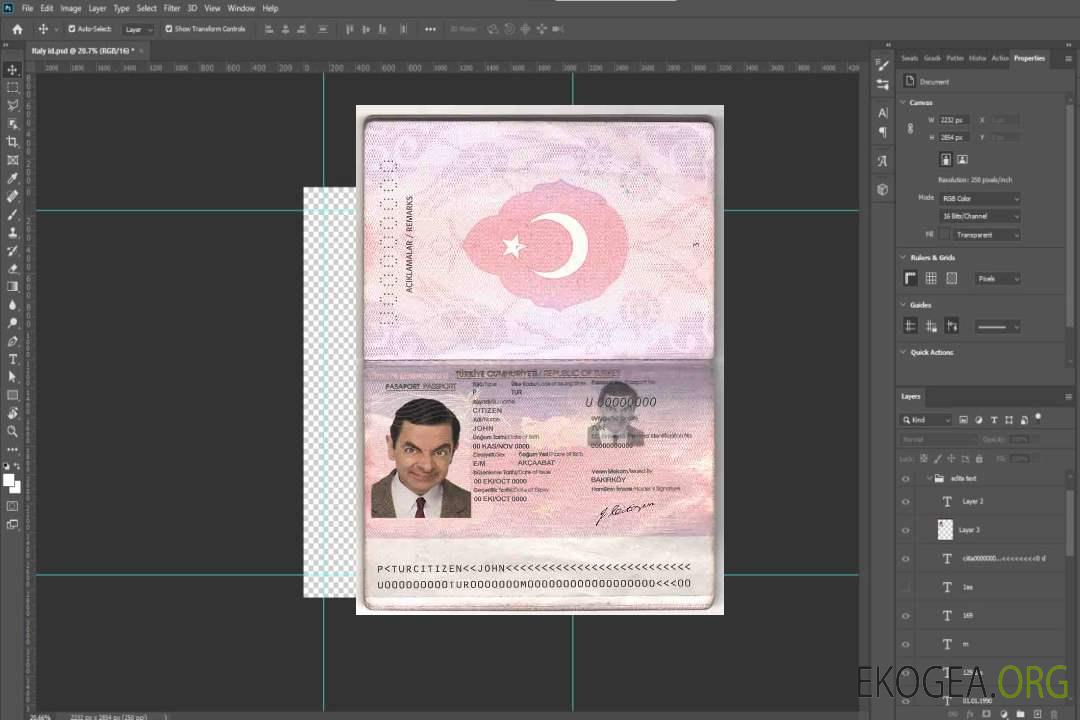The height and width of the screenshot is (720, 1080).
Task: Select the Eyedropper tool
Action: [x=12, y=178]
